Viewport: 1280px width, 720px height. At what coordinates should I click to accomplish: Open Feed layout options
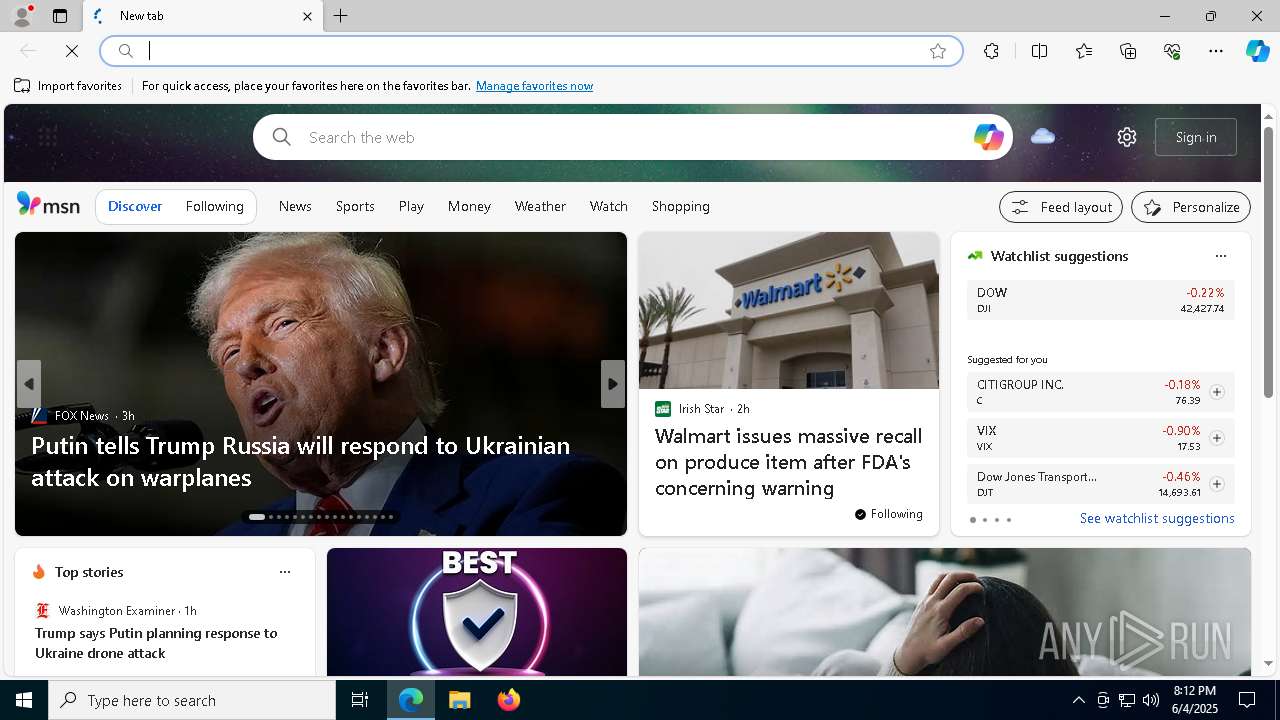pos(1061,207)
